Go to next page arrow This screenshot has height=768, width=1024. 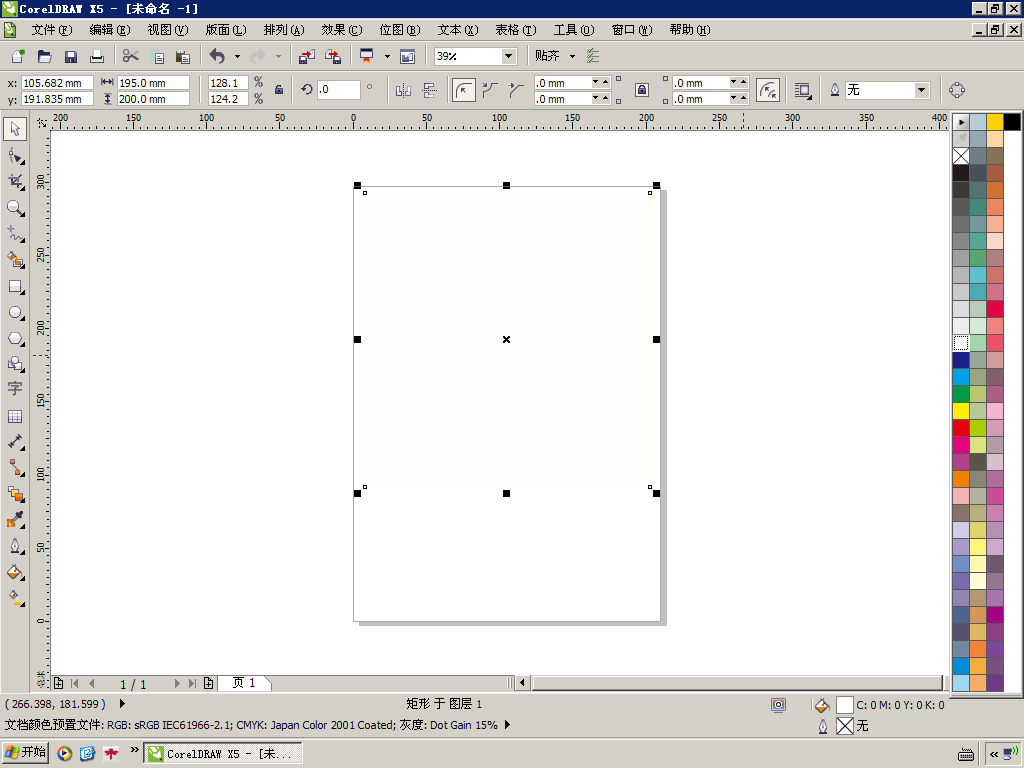point(176,684)
